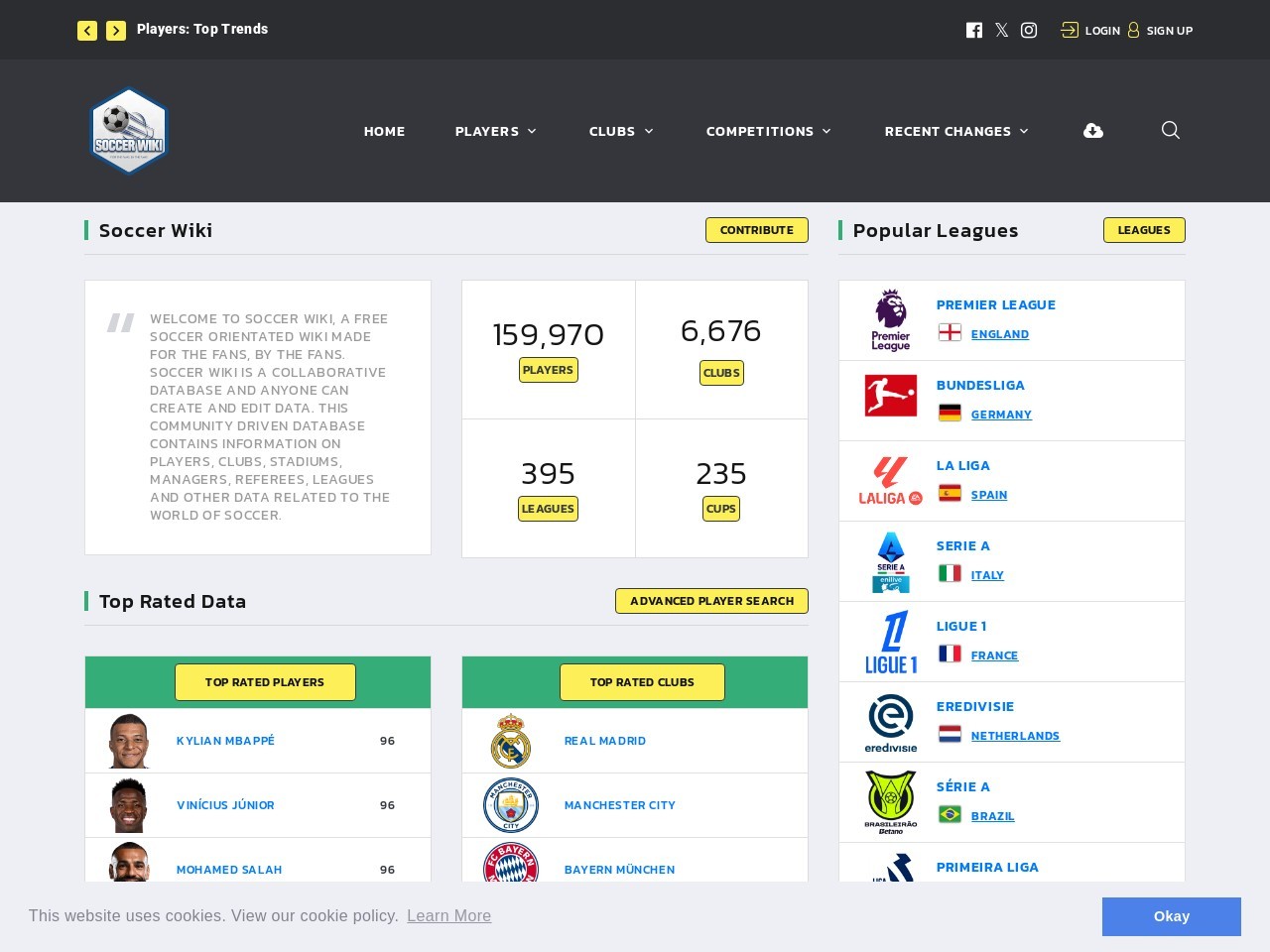Open the X (Twitter) social icon
1270x952 pixels.
[x=1002, y=31]
